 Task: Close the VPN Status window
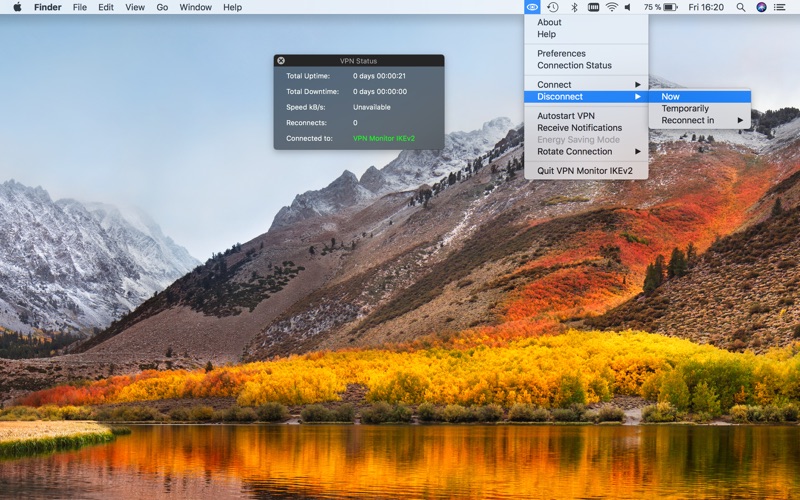281,61
